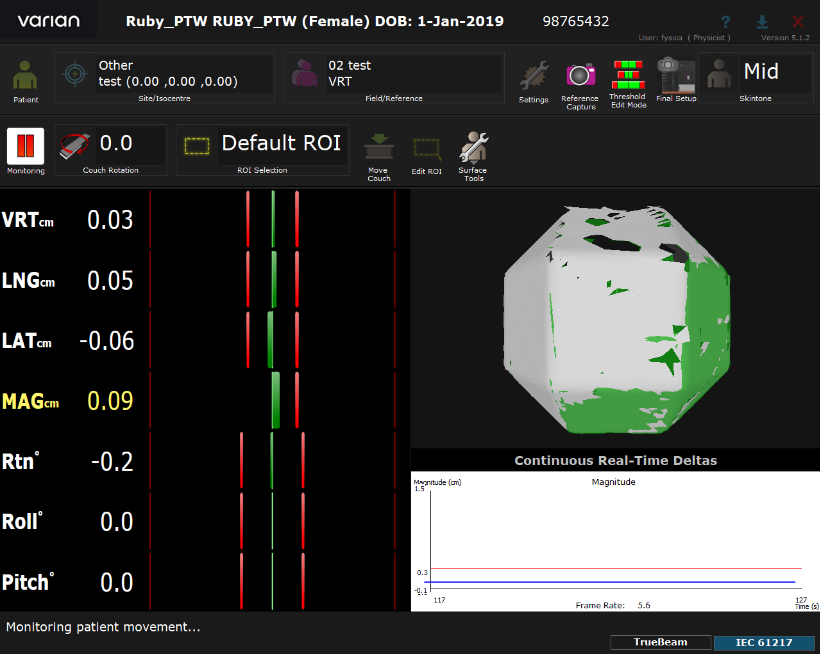Image resolution: width=820 pixels, height=654 pixels.
Task: Toggle the Monitoring pause button
Action: tap(26, 146)
